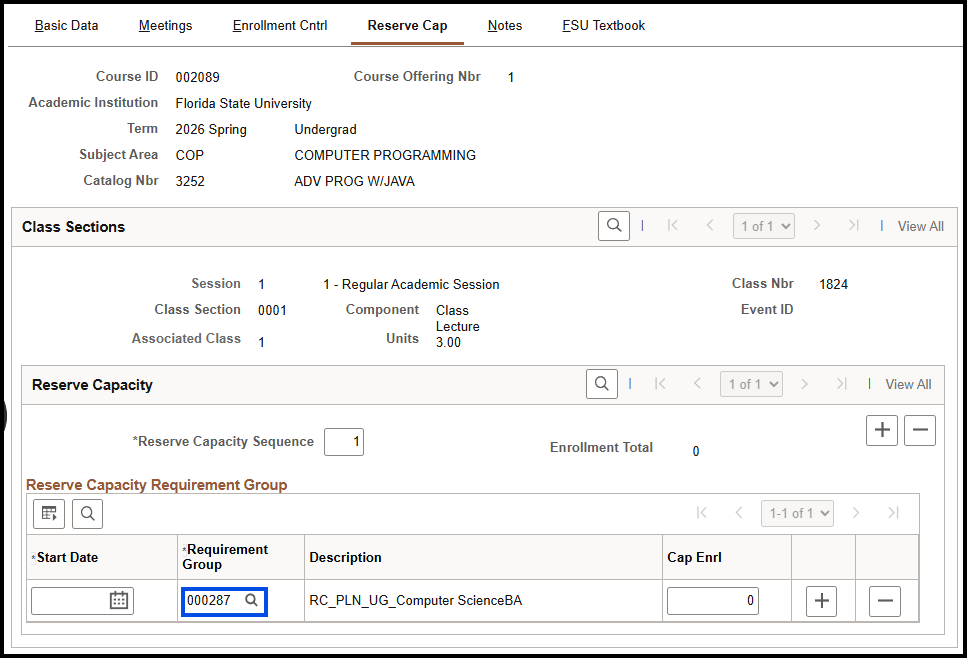Select the Meetings tab
The height and width of the screenshot is (658, 967).
click(165, 25)
